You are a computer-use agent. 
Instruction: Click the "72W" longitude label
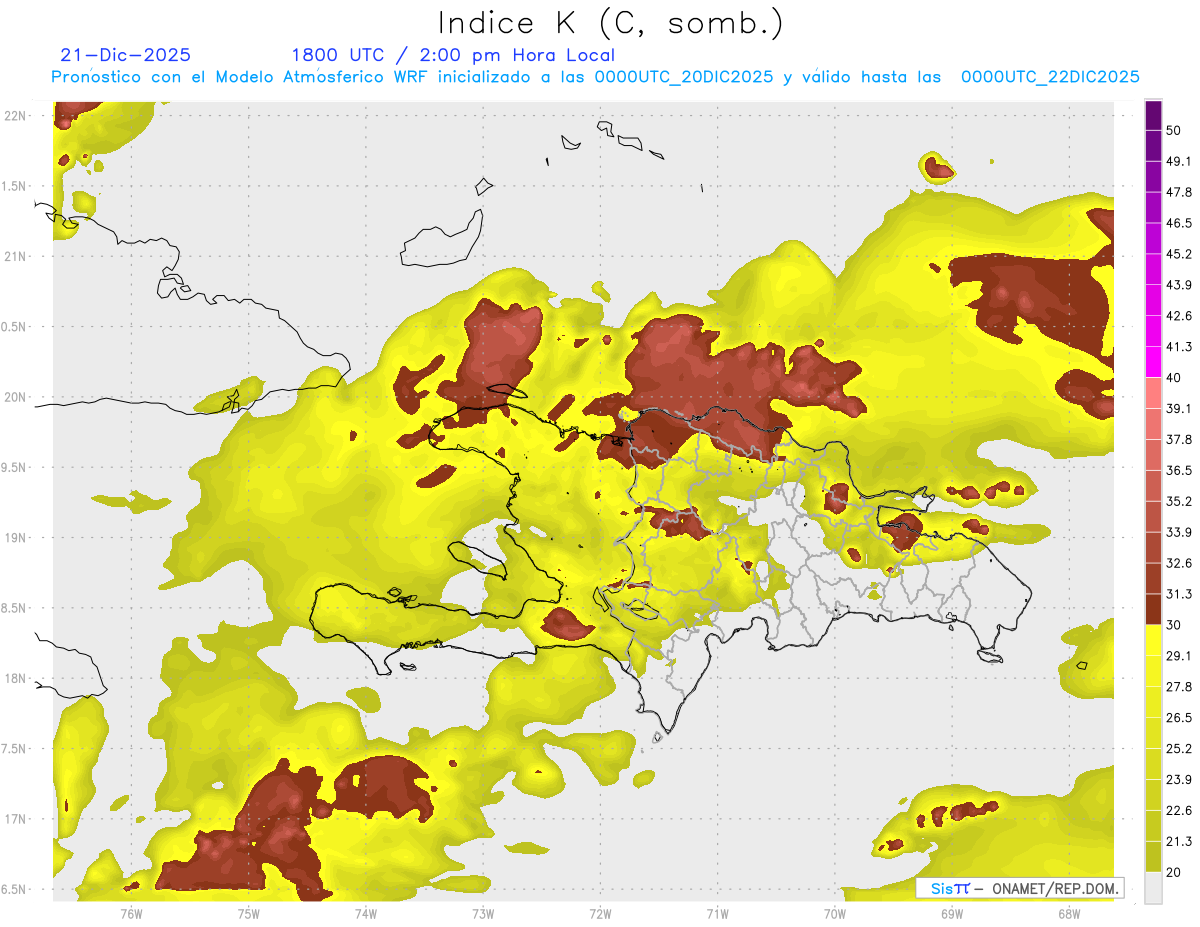pyautogui.click(x=600, y=913)
